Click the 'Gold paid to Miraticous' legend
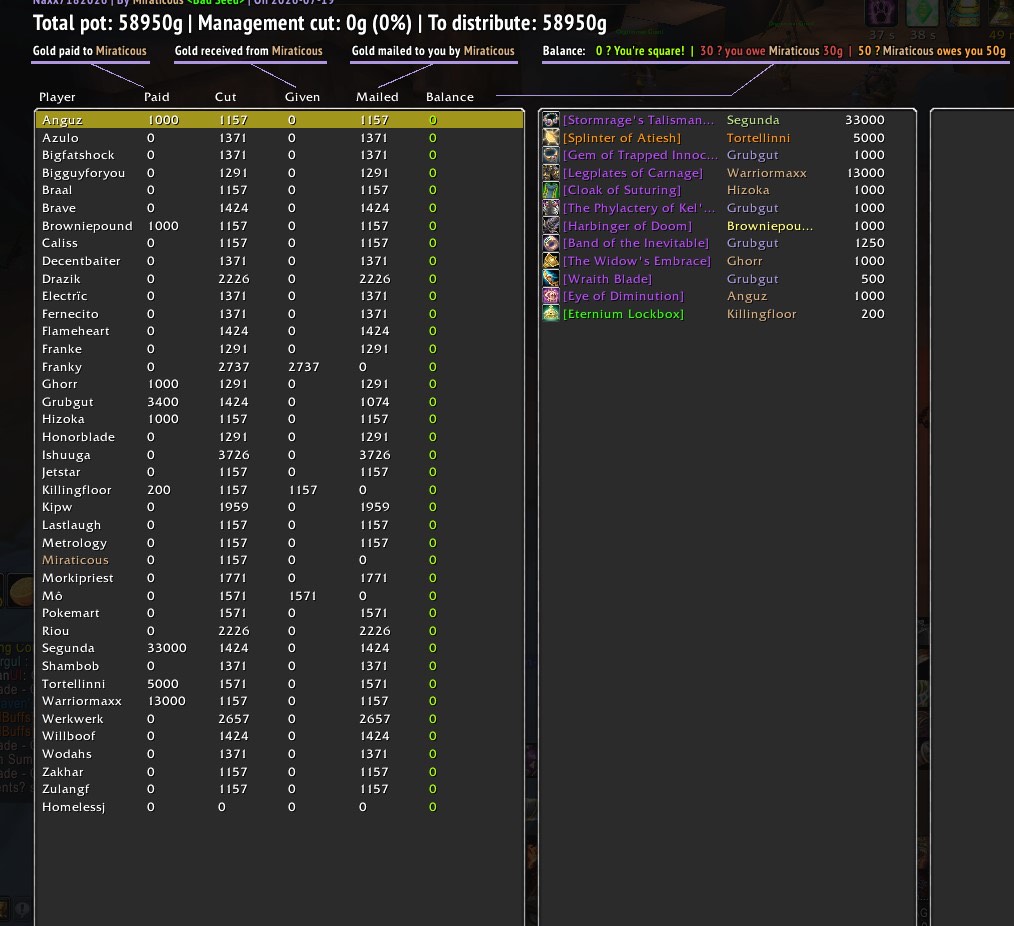1014x926 pixels. click(90, 51)
